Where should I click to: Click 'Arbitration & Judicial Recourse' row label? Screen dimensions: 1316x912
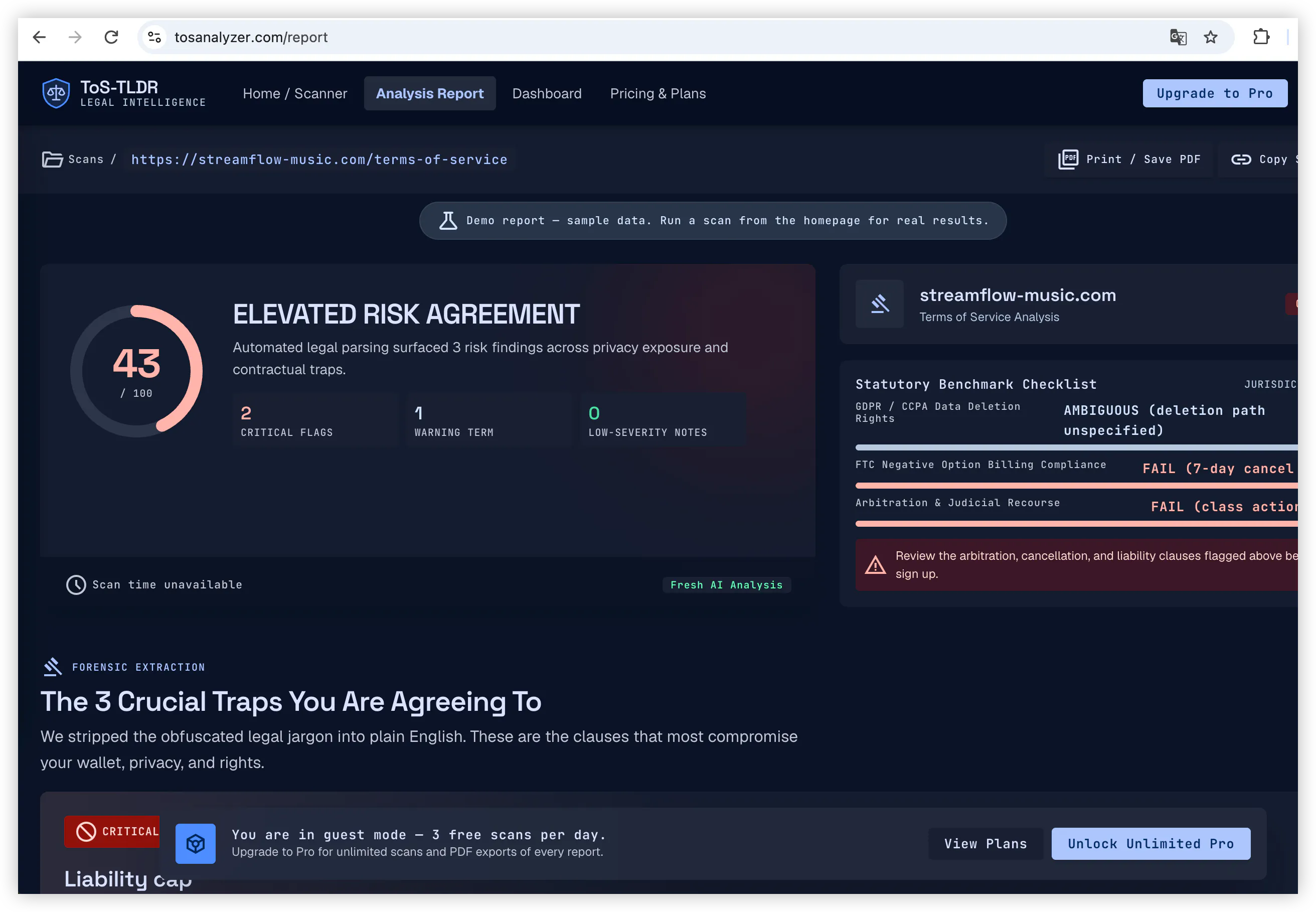point(957,502)
